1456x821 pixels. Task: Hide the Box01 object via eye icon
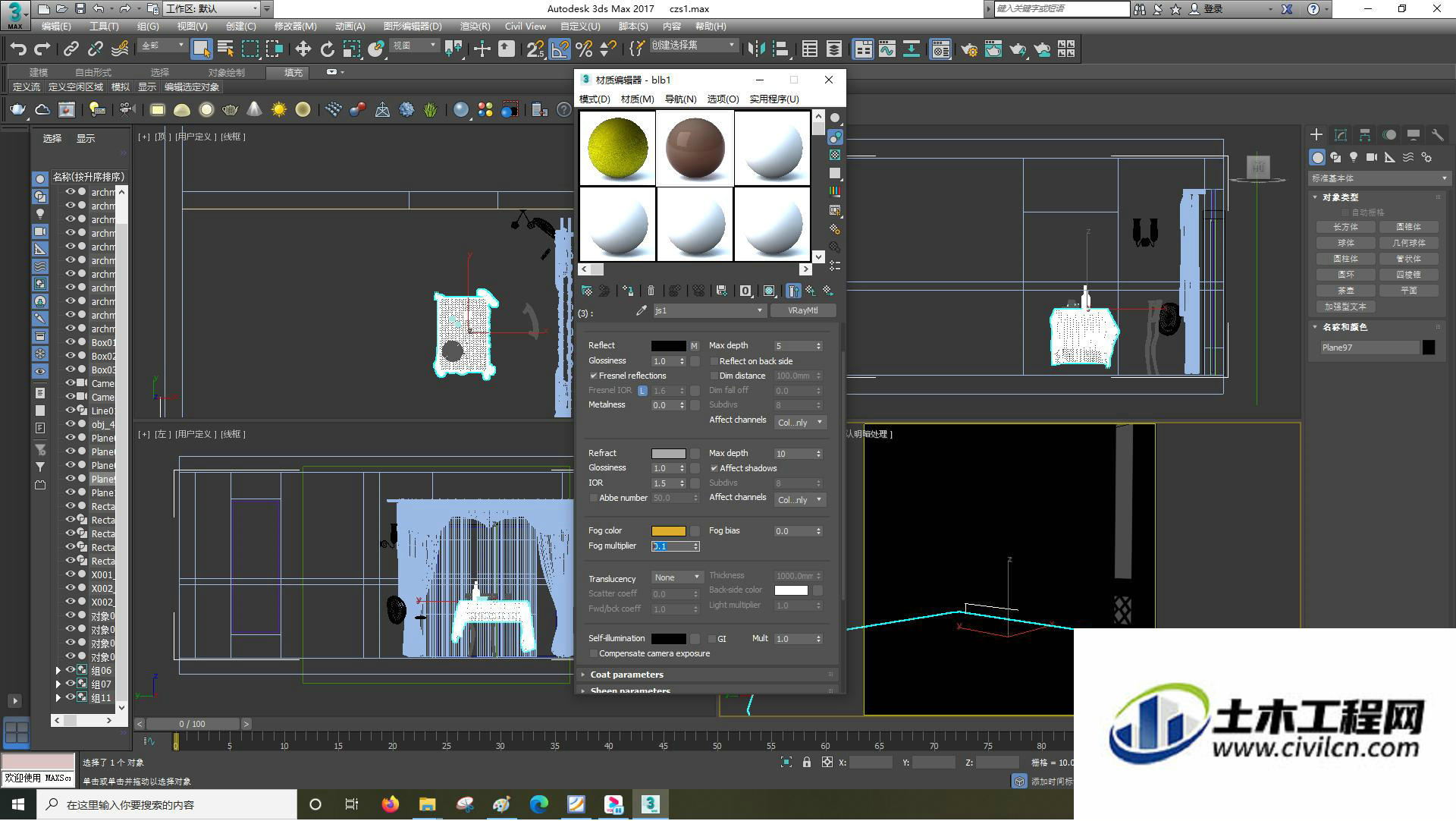pyautogui.click(x=70, y=342)
